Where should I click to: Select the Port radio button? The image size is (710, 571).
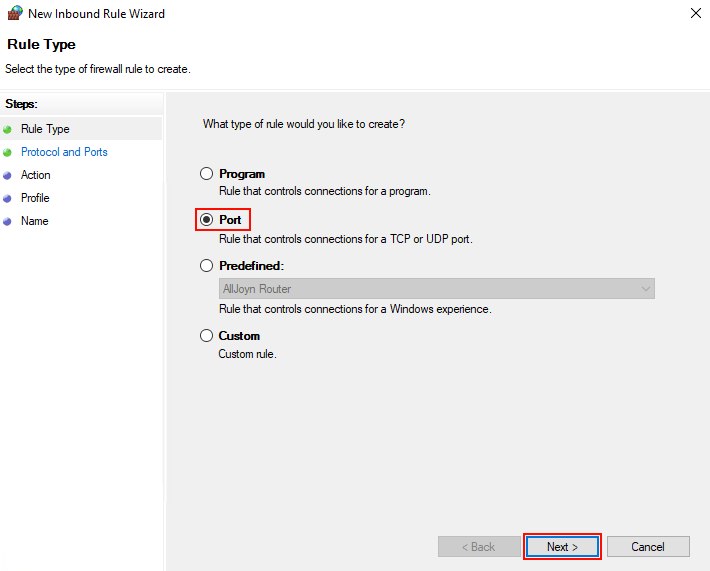tap(207, 220)
